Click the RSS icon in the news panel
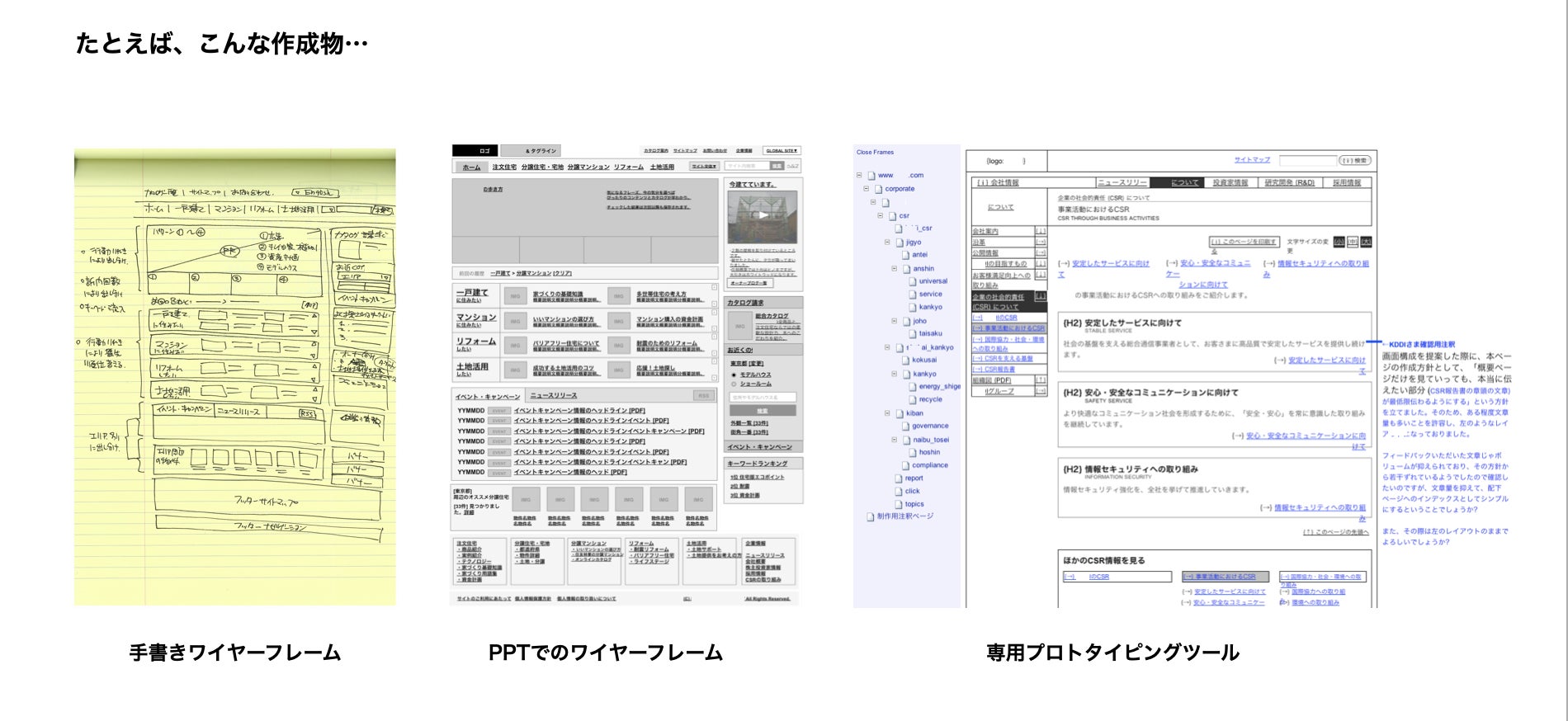This screenshot has height=721, width=1568. 703,396
